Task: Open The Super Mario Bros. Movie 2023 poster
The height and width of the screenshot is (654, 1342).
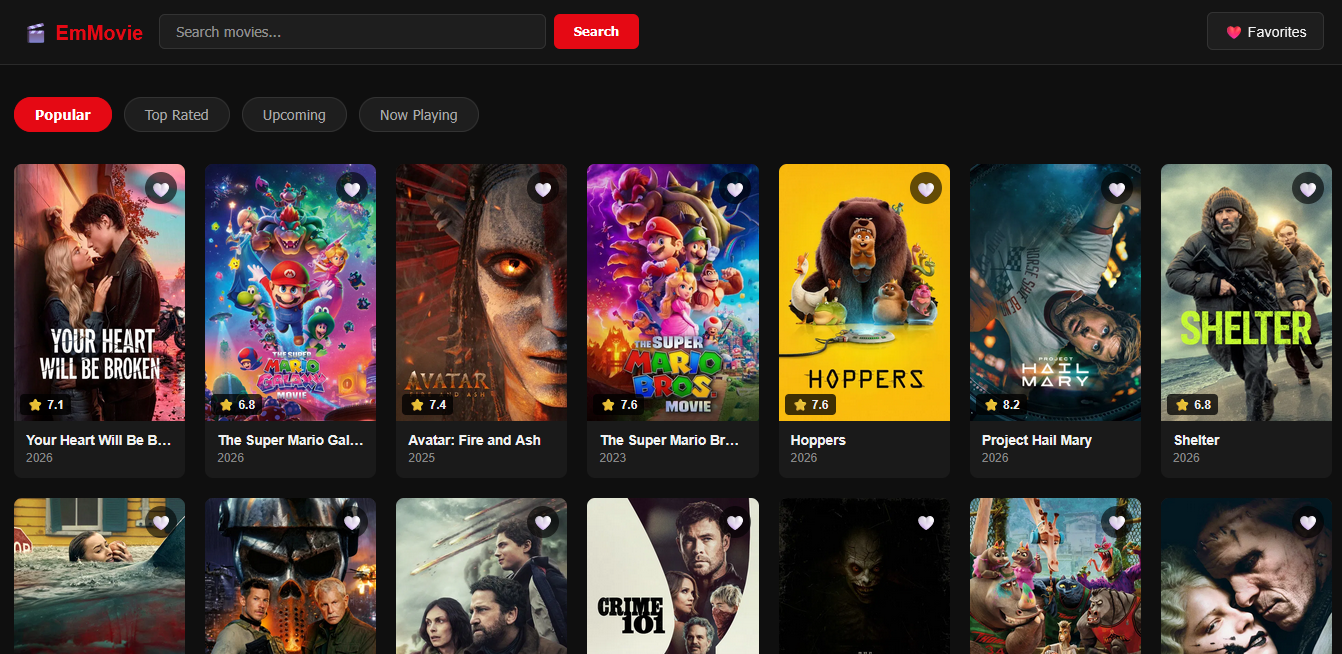Action: 673,292
